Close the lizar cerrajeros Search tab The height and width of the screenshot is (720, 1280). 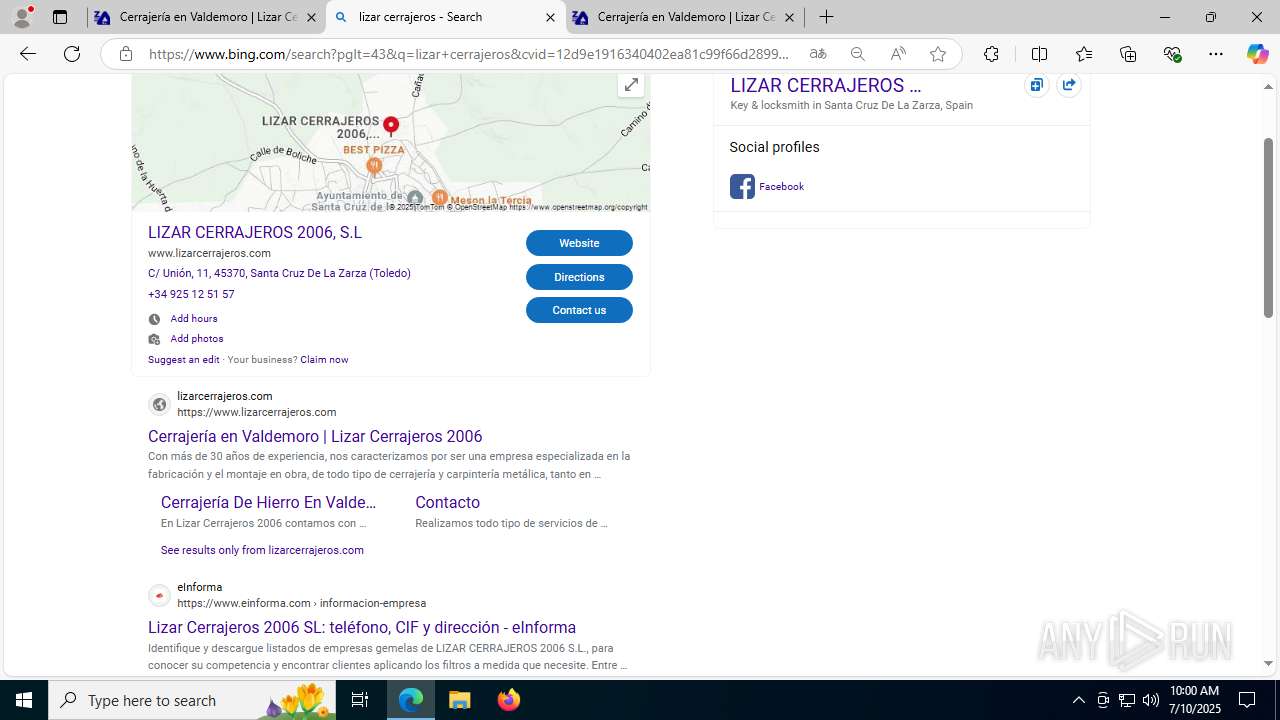point(550,17)
